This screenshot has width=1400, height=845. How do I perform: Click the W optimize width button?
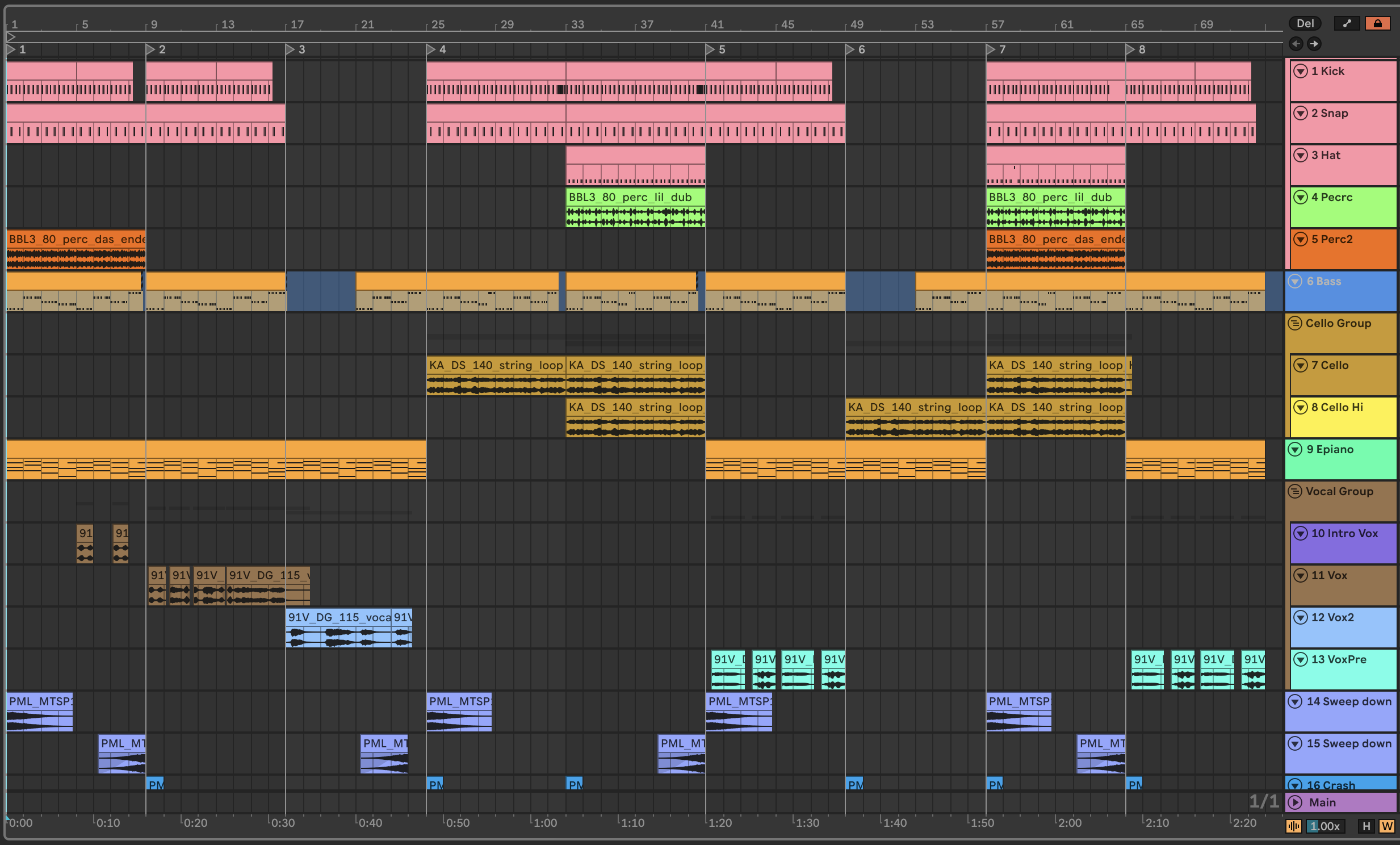[x=1387, y=826]
